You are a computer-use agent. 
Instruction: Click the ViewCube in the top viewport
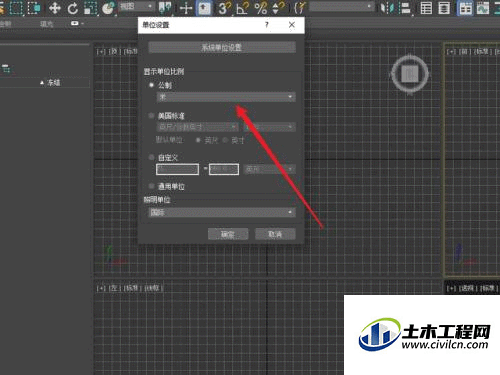(x=410, y=74)
